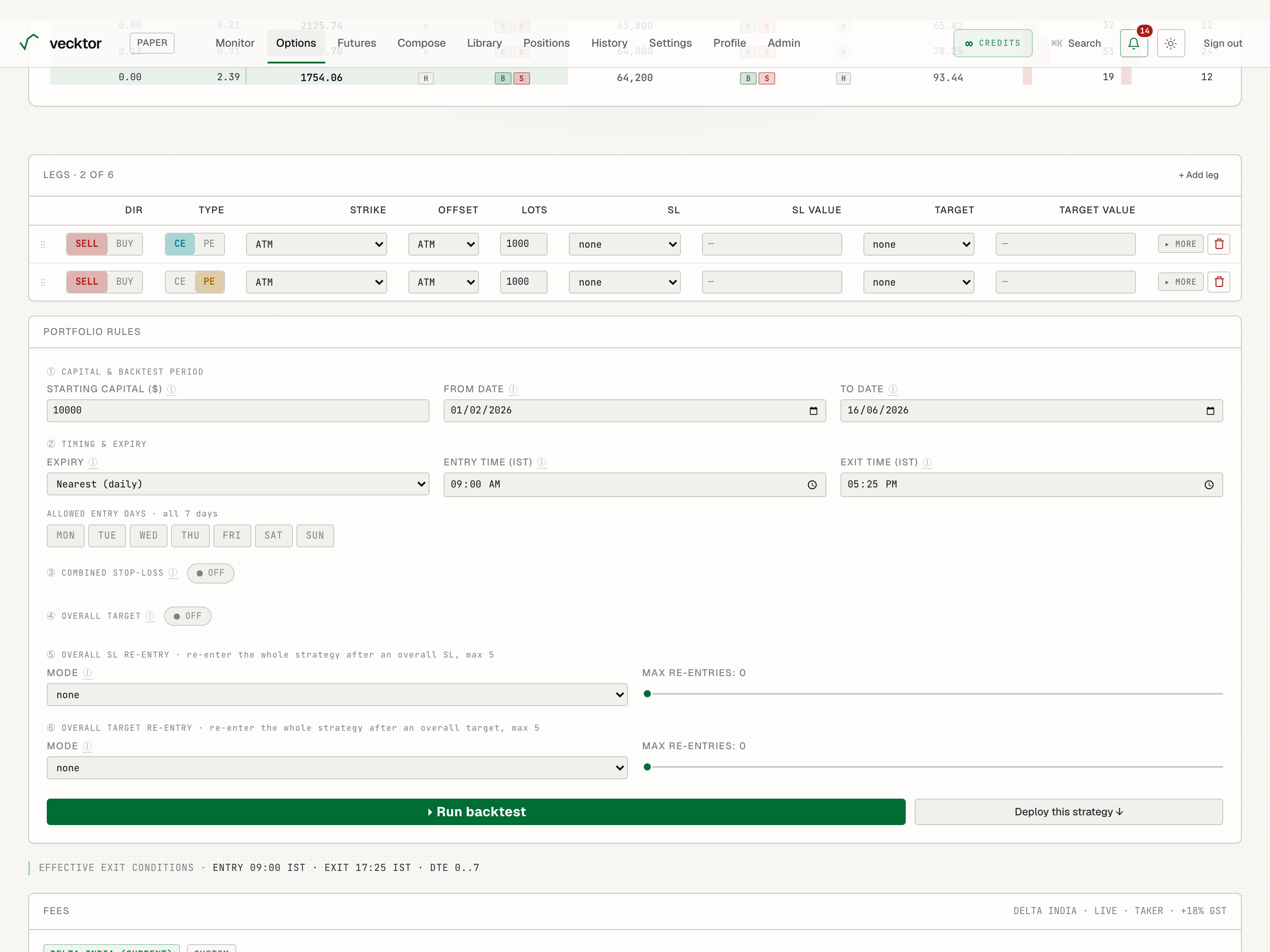The height and width of the screenshot is (952, 1270).
Task: Show info tooltip for From Date
Action: (513, 389)
